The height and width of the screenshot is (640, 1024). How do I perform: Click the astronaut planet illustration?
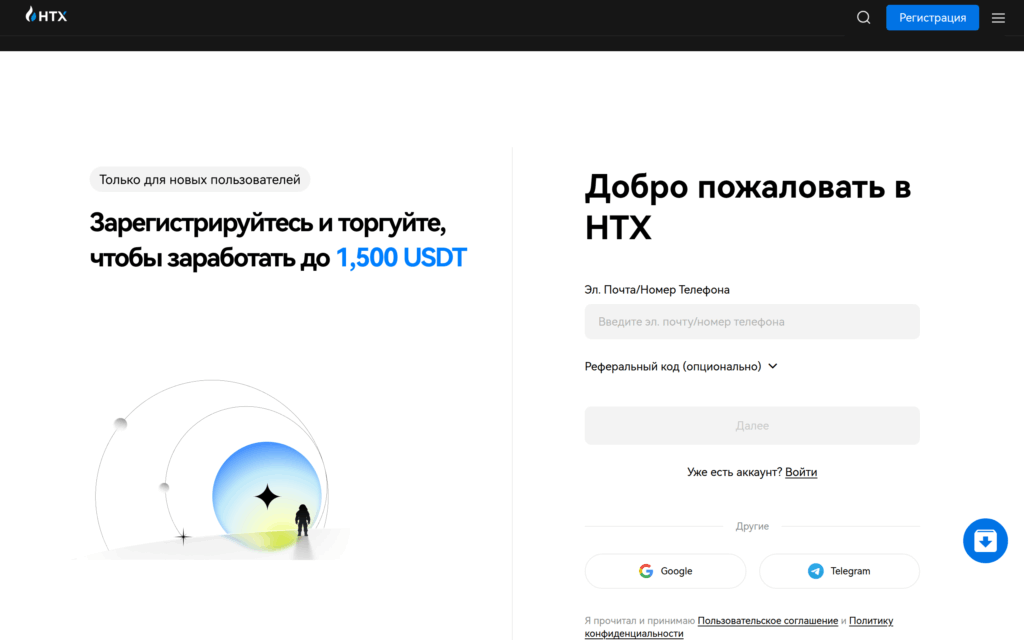click(x=212, y=470)
